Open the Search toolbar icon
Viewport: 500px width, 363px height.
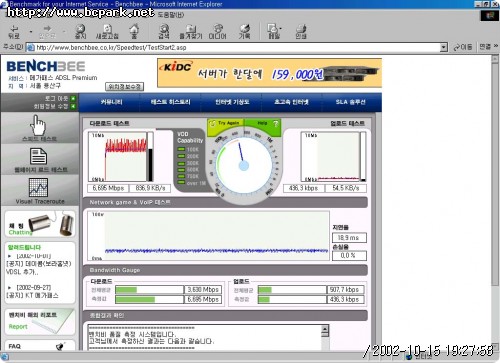(x=164, y=32)
